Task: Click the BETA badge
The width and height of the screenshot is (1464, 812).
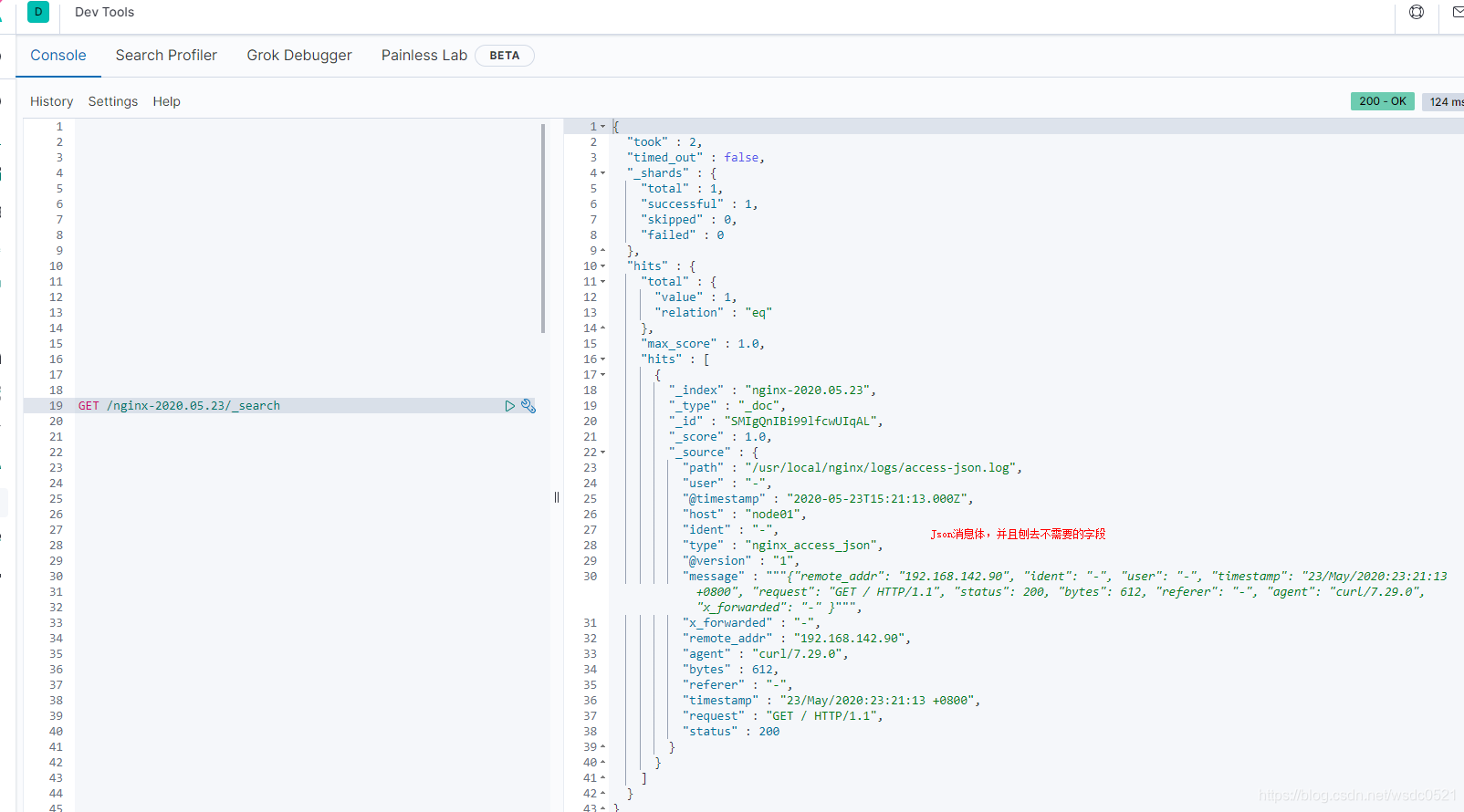Action: [x=505, y=56]
